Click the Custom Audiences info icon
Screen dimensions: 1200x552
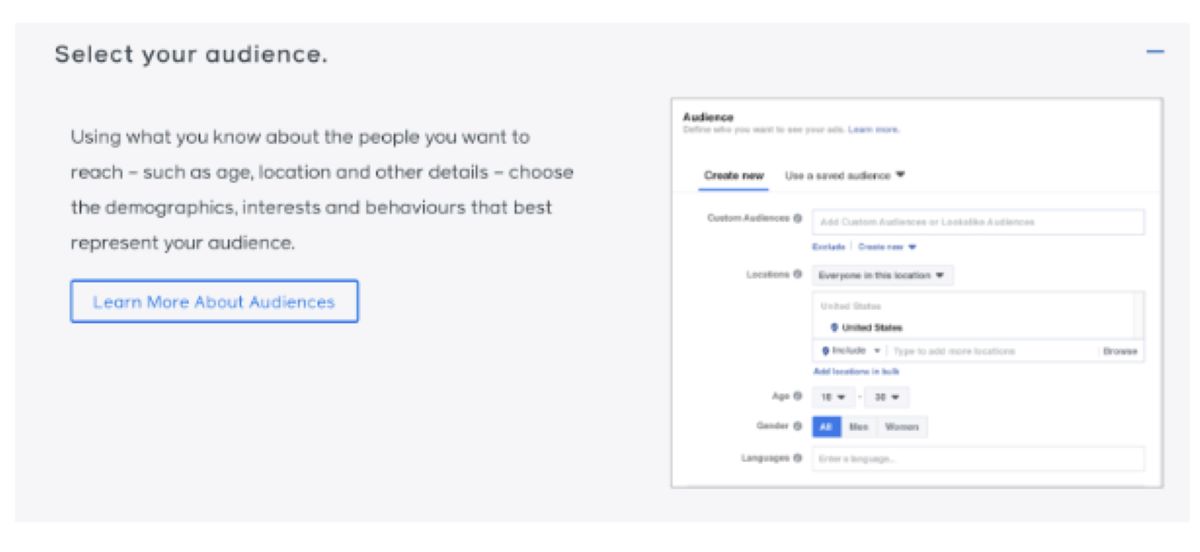click(x=797, y=218)
